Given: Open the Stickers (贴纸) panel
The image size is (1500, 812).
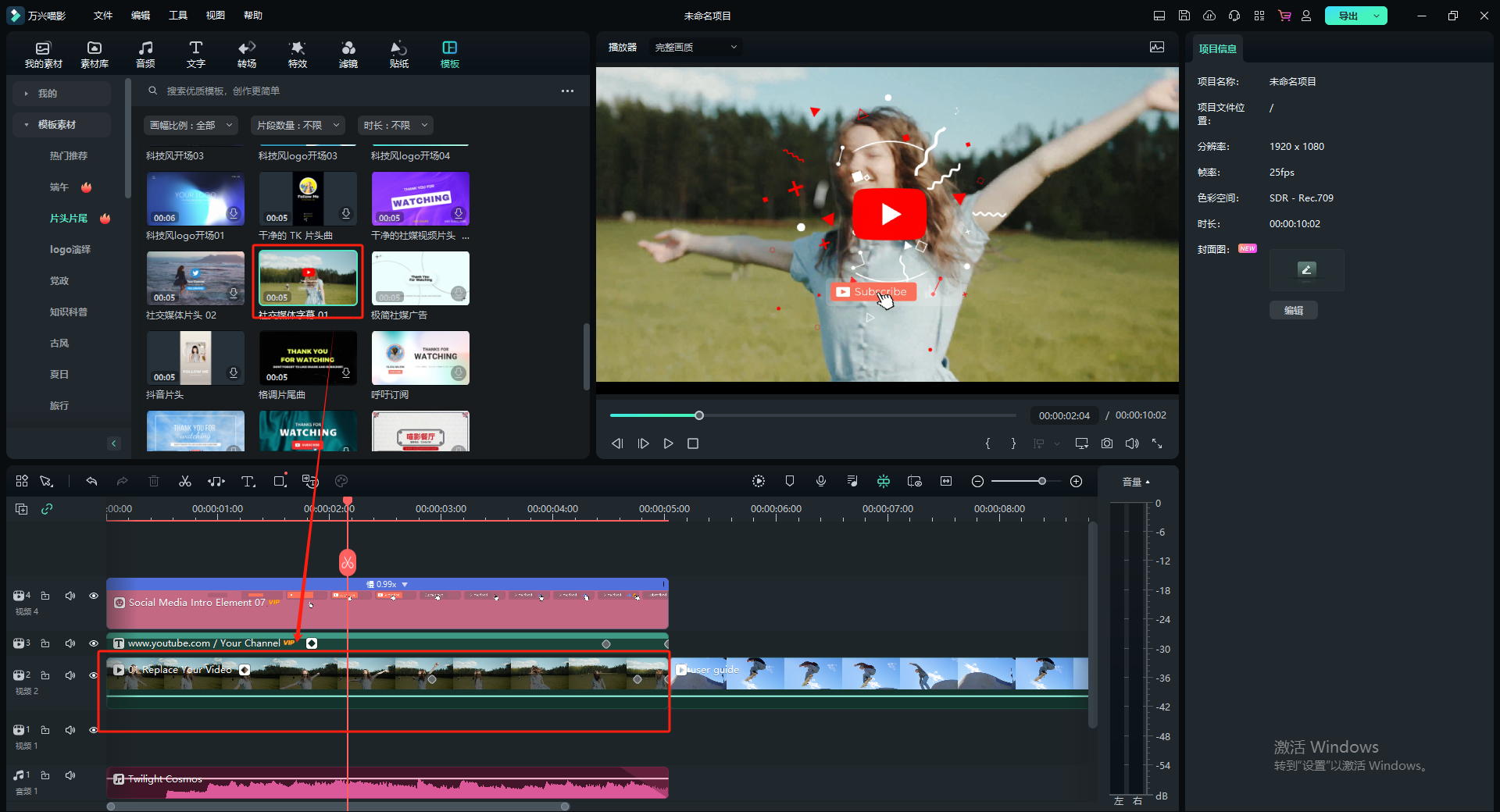Looking at the screenshot, I should 399,55.
